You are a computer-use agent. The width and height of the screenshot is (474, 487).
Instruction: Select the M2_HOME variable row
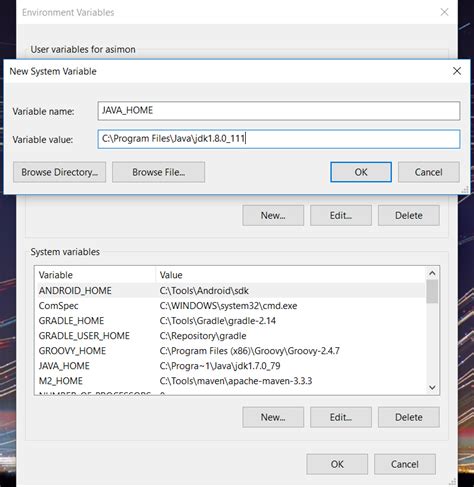(x=230, y=381)
